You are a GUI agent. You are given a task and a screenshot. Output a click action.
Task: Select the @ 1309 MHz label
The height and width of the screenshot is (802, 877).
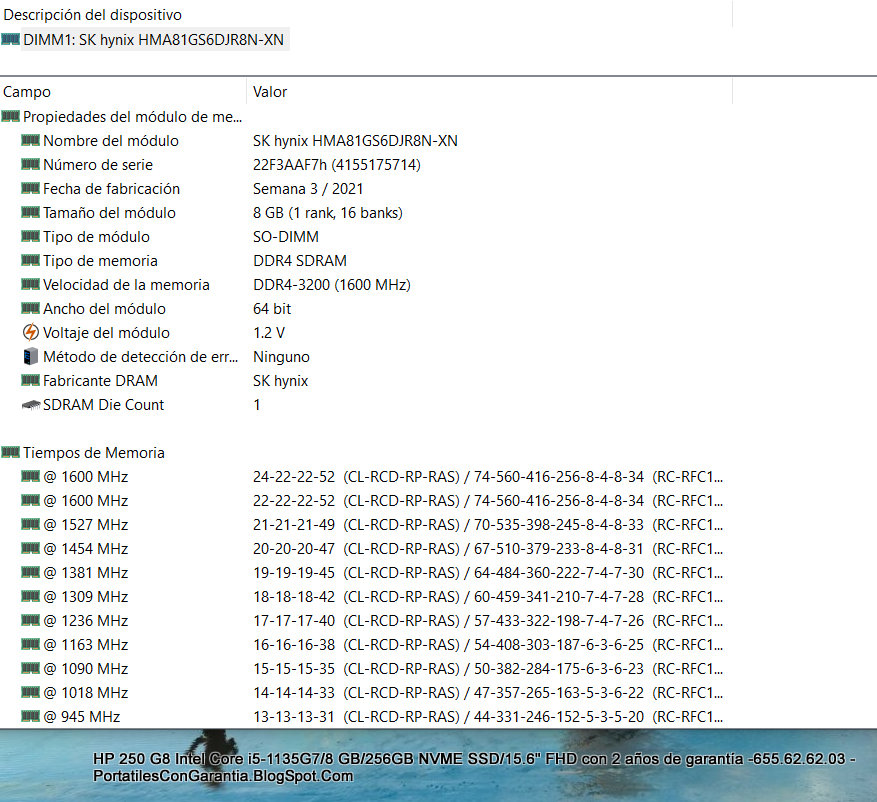coord(86,597)
